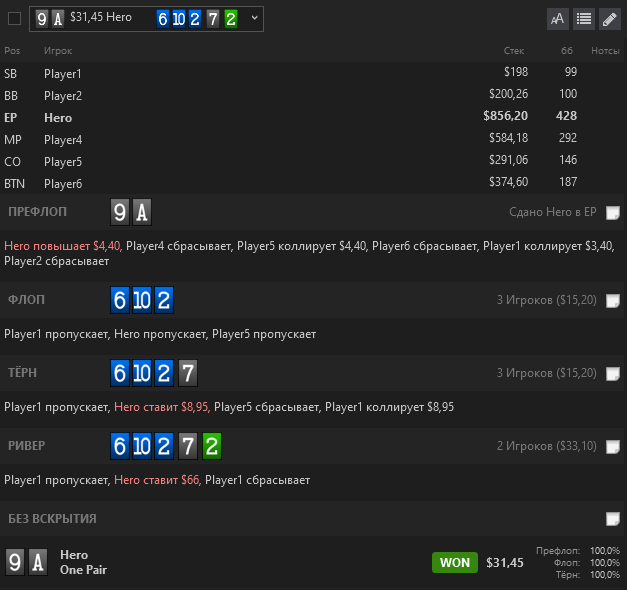Click the winnings amount $31,45 next to WON

[505, 563]
